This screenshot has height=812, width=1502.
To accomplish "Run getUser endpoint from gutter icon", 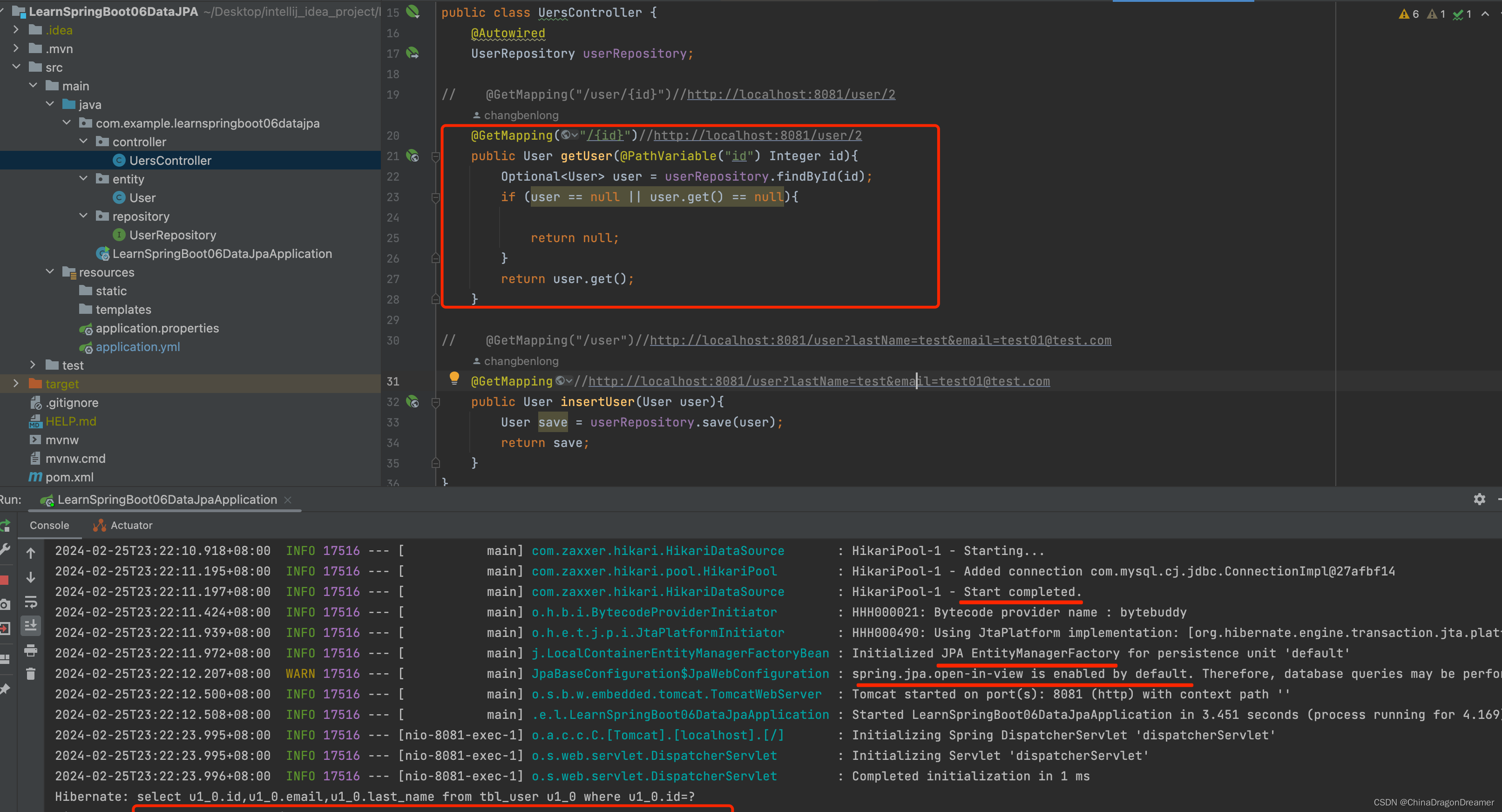I will coord(413,156).
